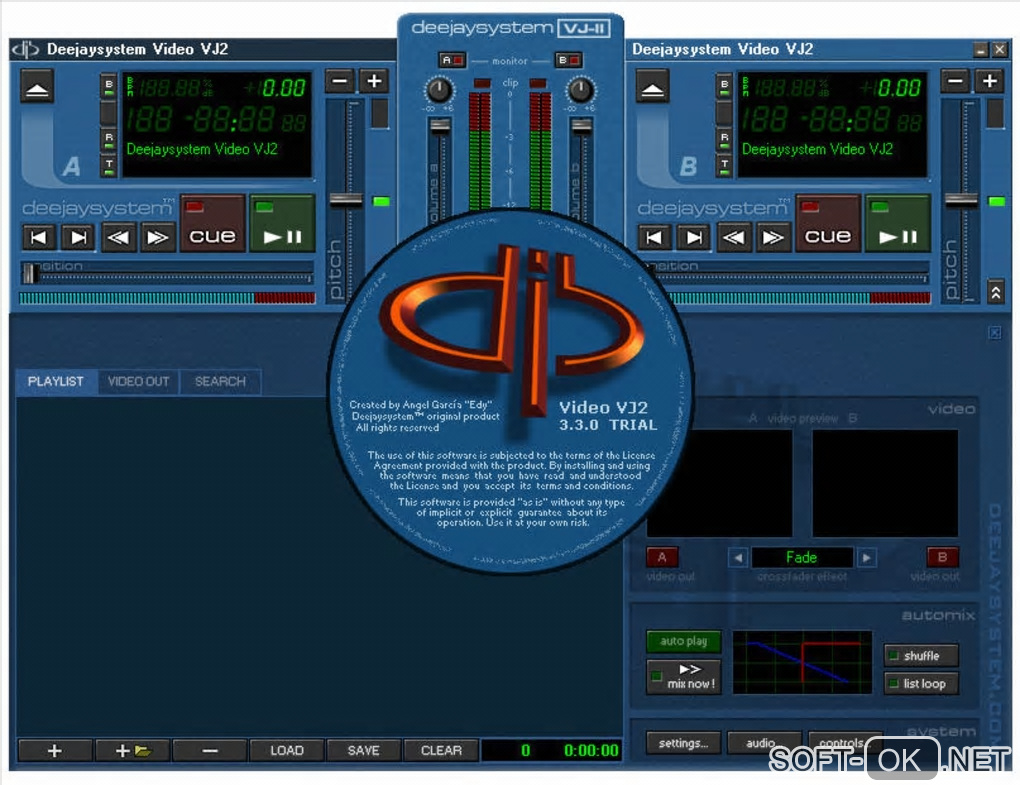Click video preview A thumbnail
The height and width of the screenshot is (785, 1020).
(719, 483)
